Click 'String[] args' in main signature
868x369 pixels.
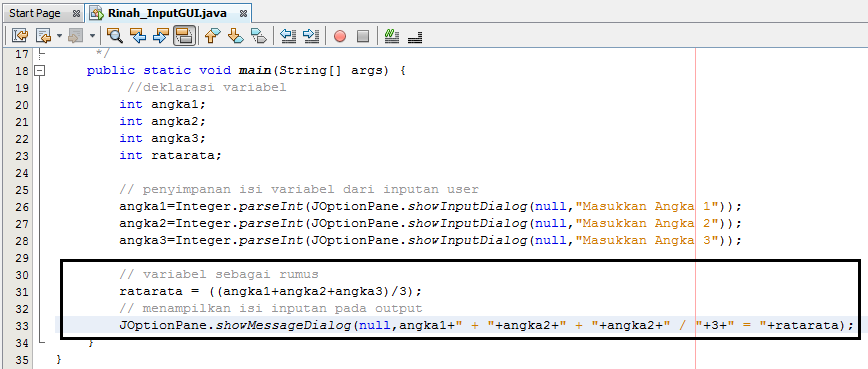click(x=330, y=71)
